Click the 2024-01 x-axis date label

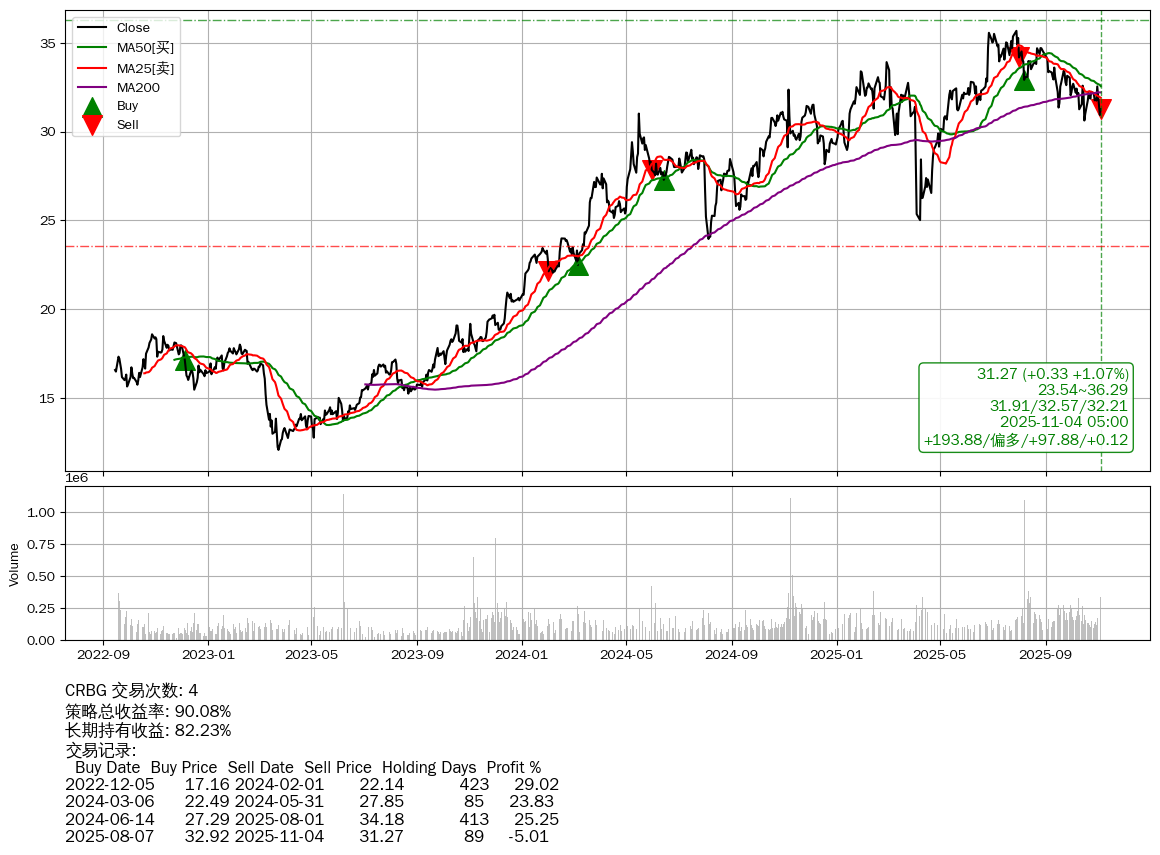coord(521,656)
